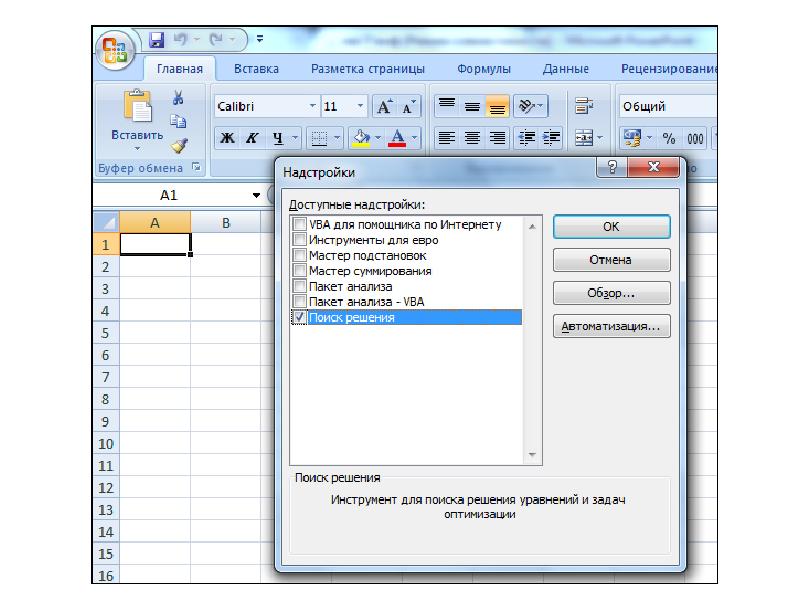Apply bold formatting with Ж button
This screenshot has width=800, height=600.
(227, 138)
